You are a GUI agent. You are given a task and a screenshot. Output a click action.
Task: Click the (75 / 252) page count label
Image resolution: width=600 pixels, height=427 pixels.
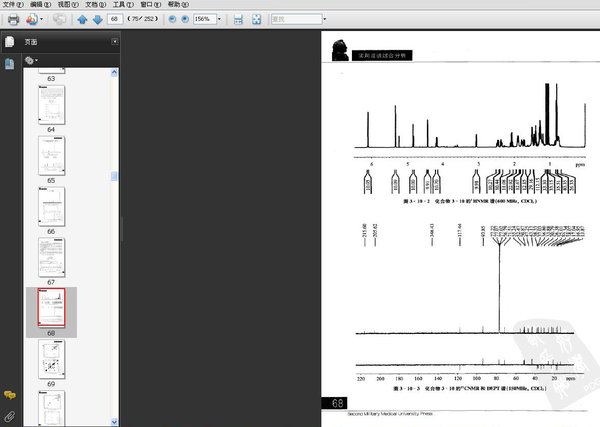[x=142, y=18]
